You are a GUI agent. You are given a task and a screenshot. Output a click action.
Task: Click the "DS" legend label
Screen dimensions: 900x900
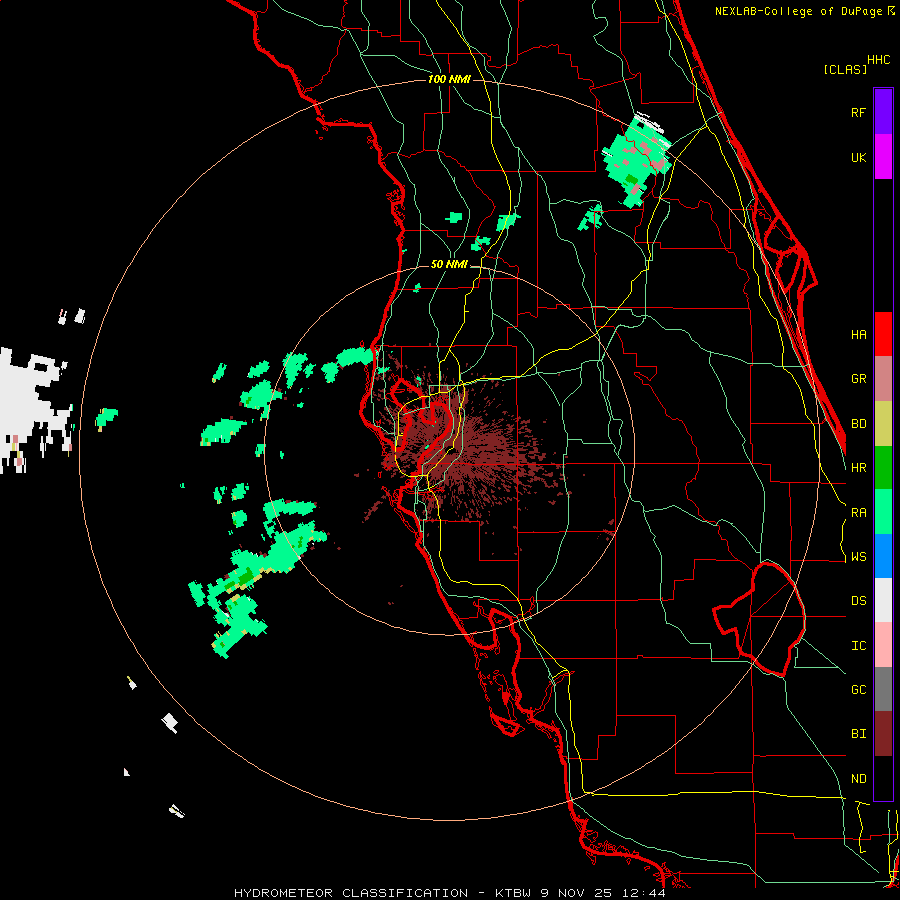point(858,601)
